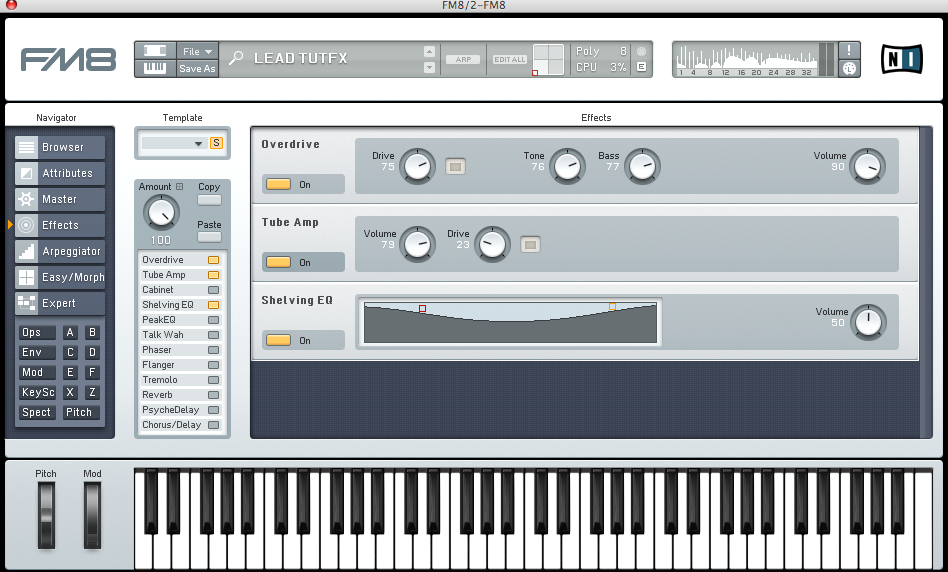Click the magnifier search icon by preset name
Image resolution: width=948 pixels, height=572 pixels.
click(x=236, y=58)
